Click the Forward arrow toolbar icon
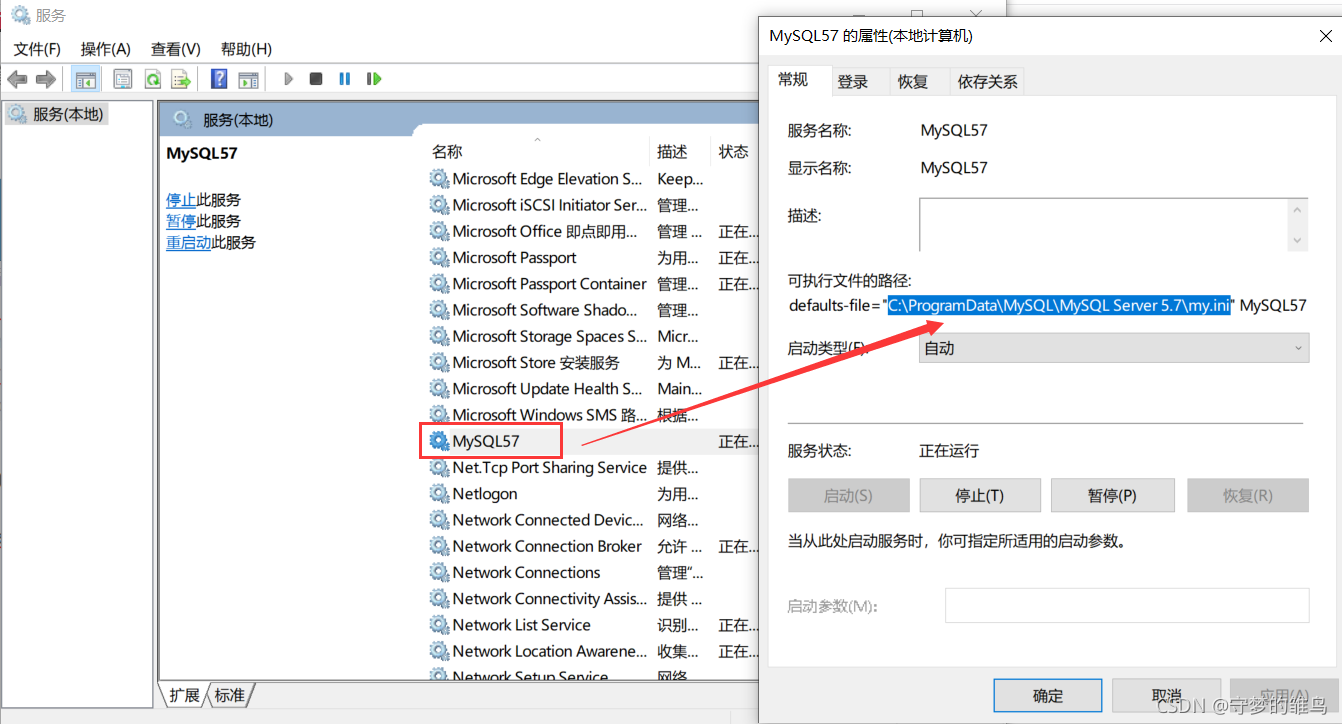Image resolution: width=1342 pixels, height=724 pixels. [45, 79]
